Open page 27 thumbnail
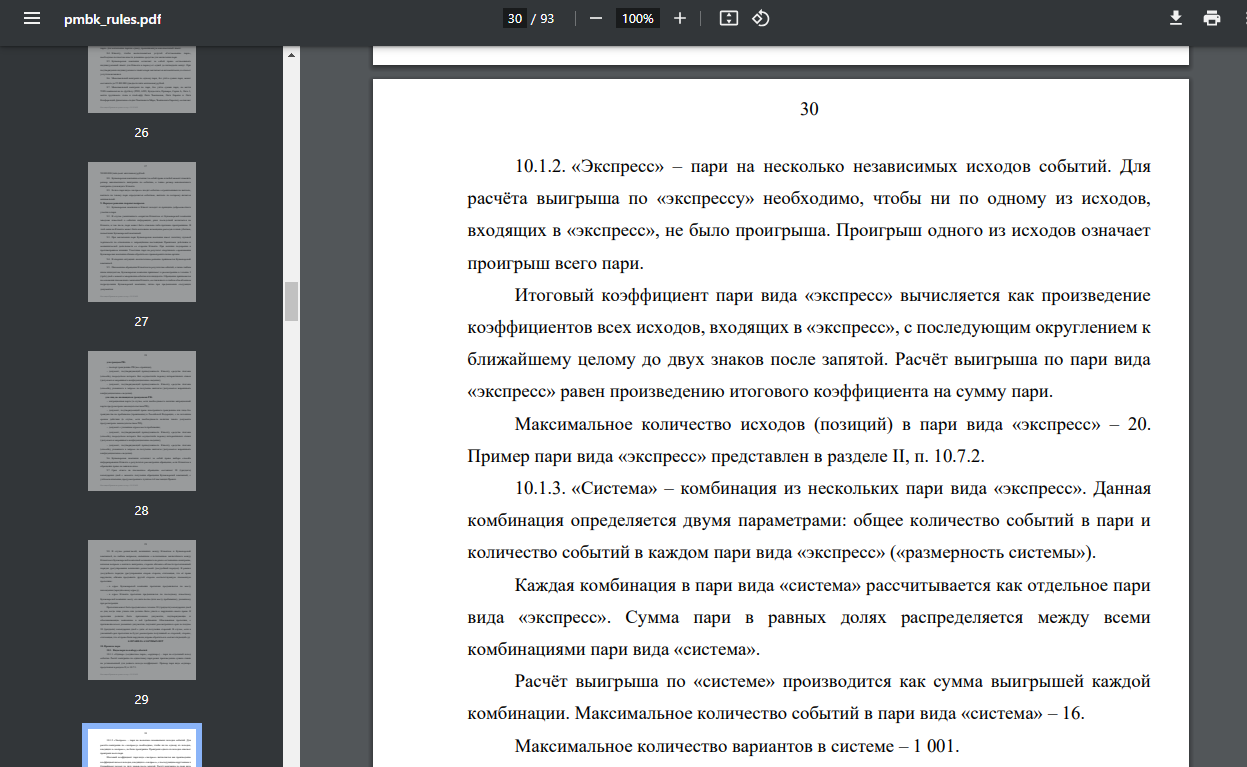 click(141, 233)
